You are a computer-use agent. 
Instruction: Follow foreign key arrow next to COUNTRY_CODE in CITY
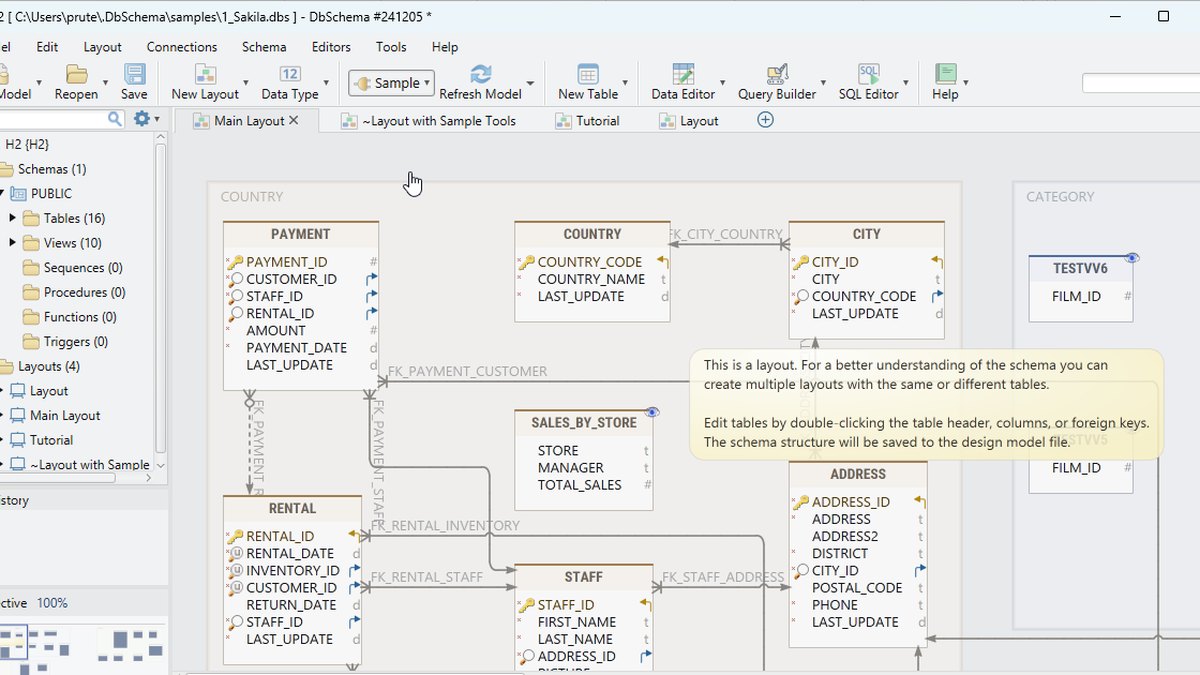point(938,296)
